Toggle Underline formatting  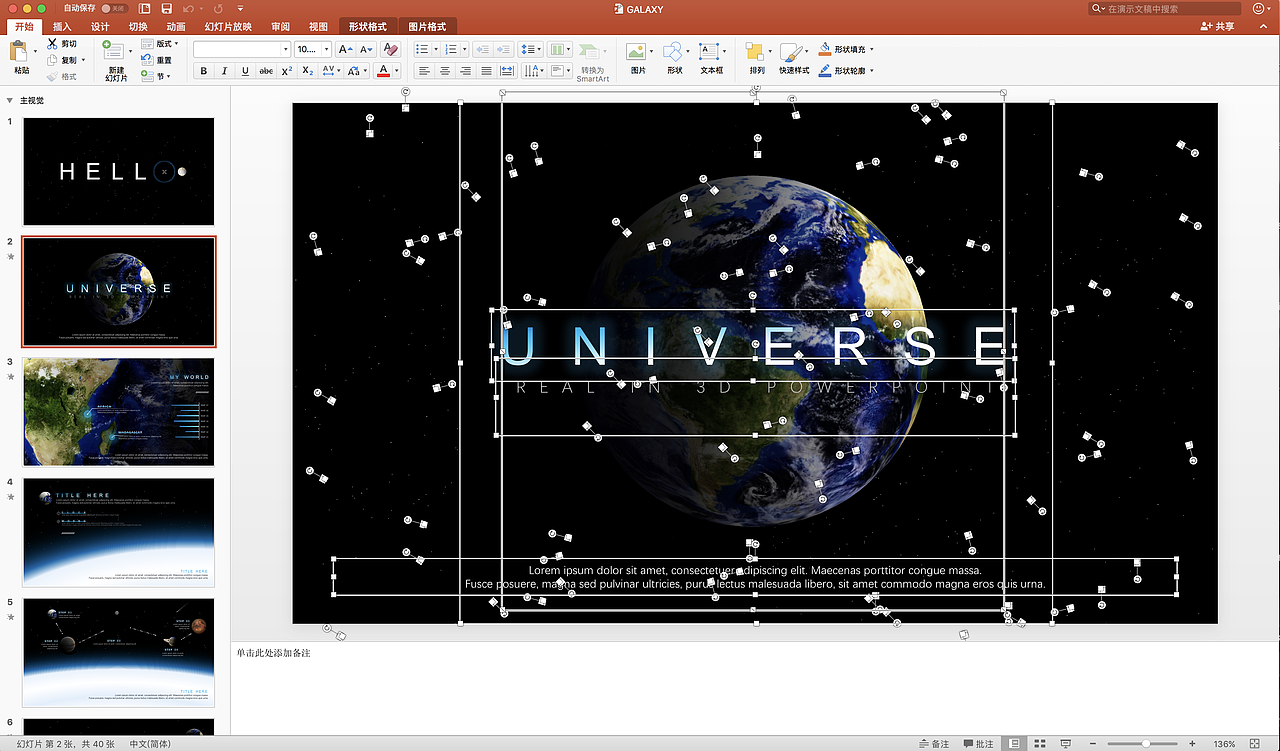pos(245,71)
